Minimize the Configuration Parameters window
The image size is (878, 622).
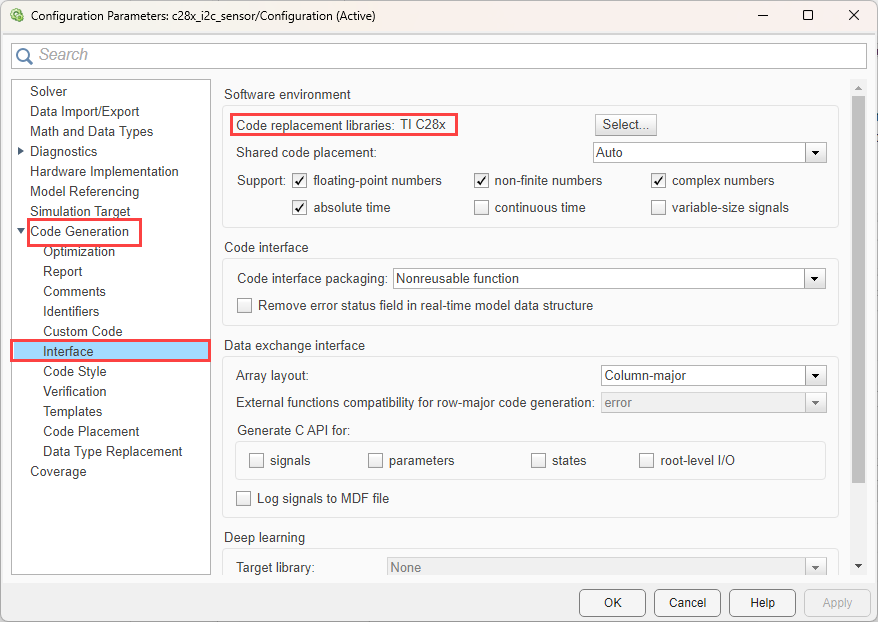[763, 15]
